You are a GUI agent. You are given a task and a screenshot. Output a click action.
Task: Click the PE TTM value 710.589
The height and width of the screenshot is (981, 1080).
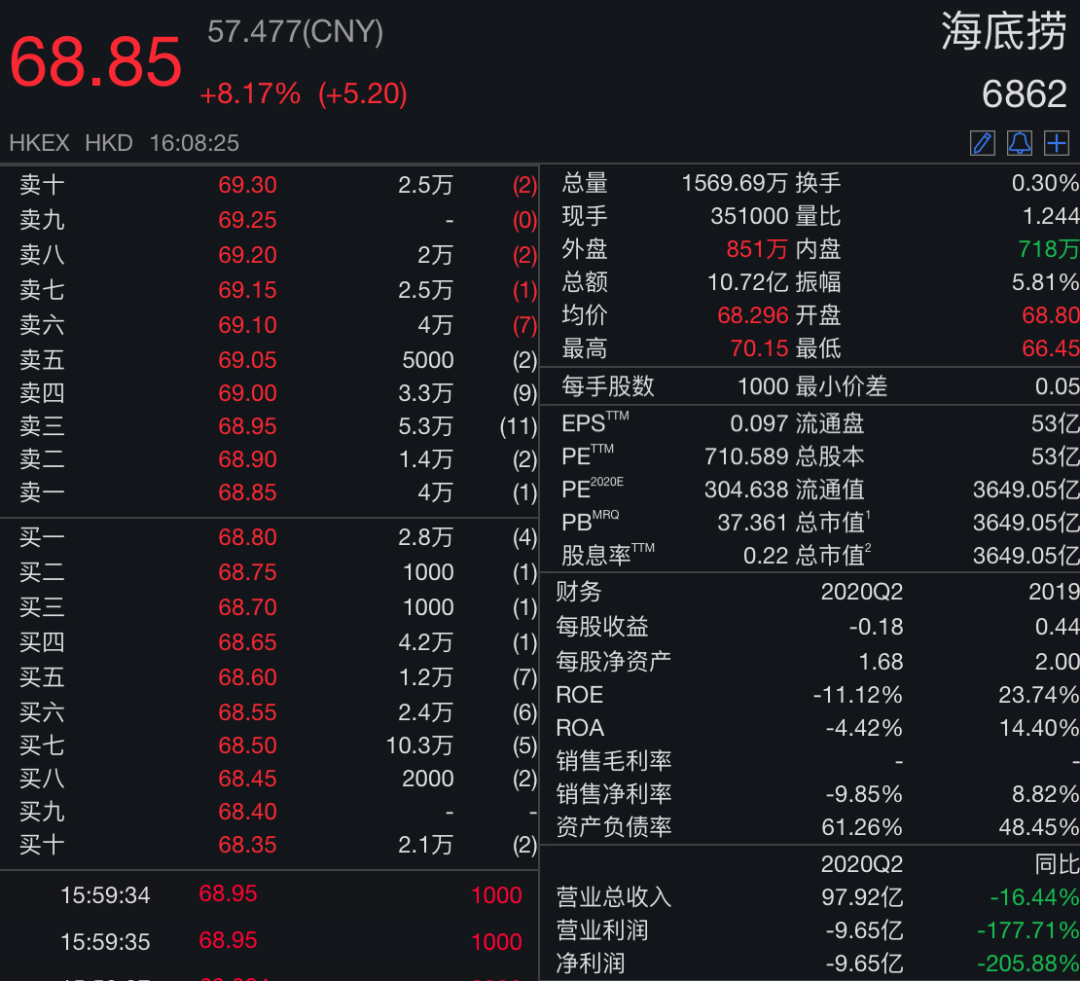click(746, 457)
